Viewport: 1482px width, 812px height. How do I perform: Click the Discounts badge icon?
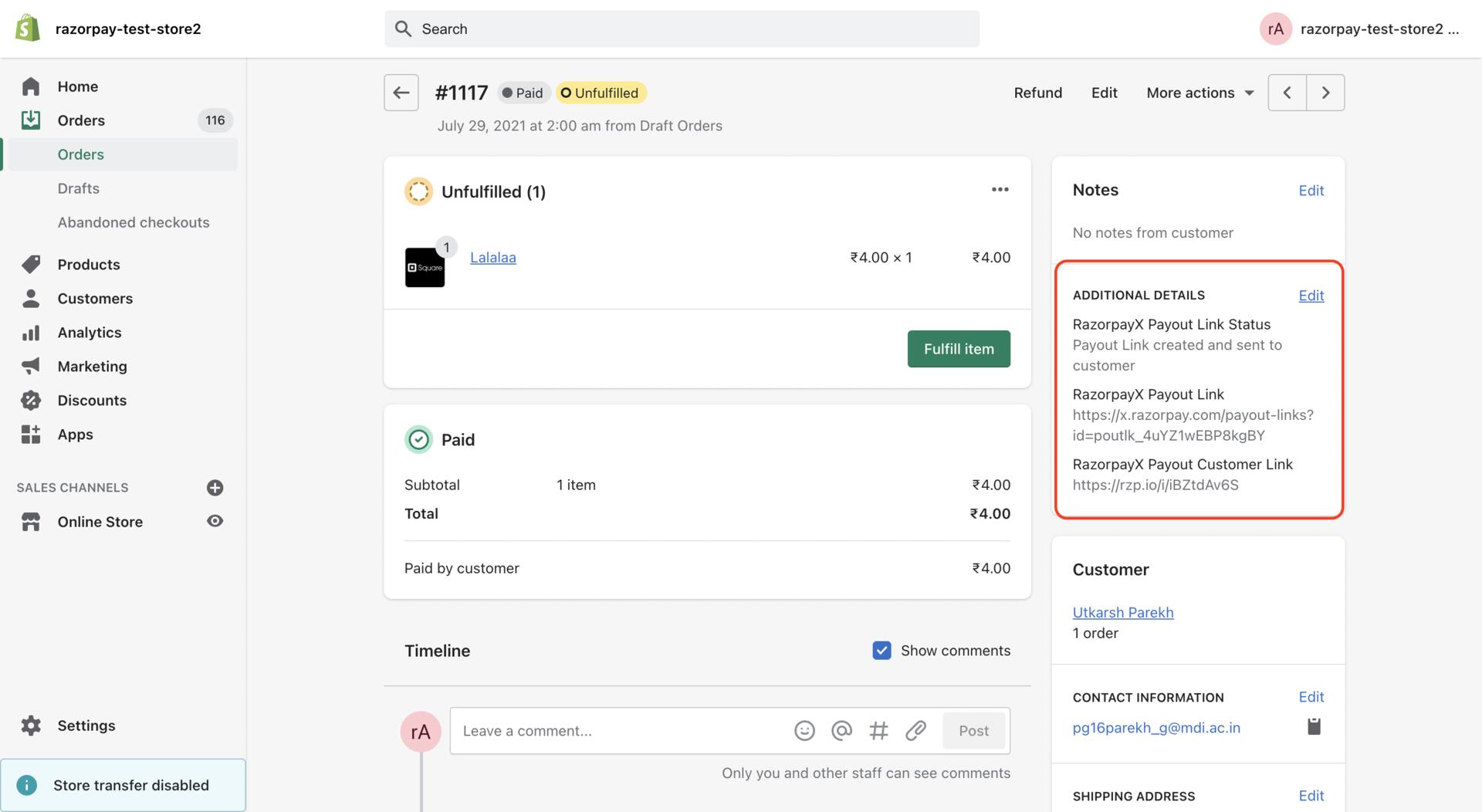(31, 400)
